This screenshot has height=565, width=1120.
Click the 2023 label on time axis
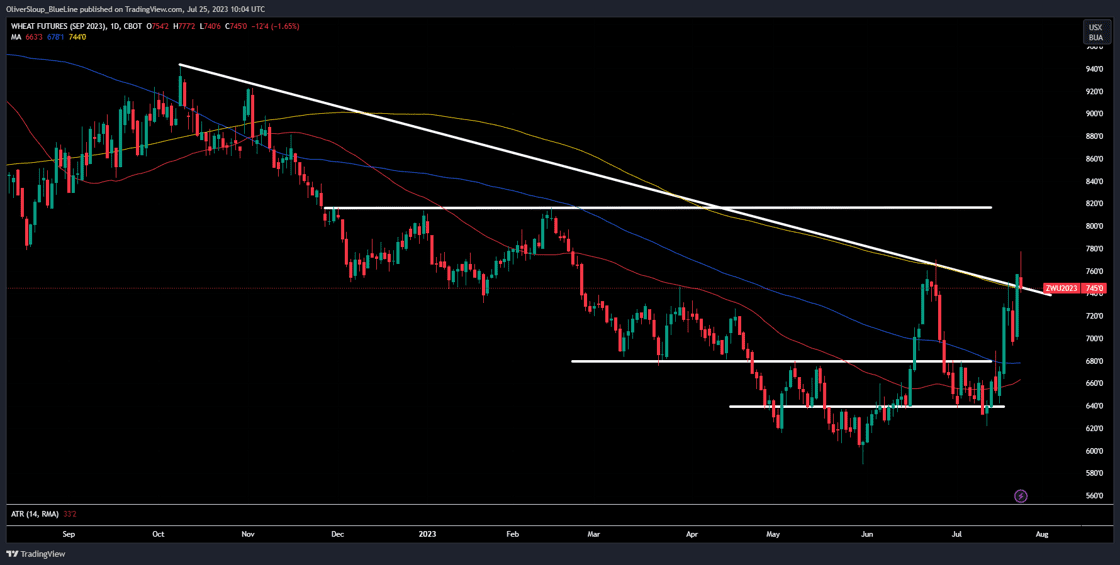[427, 534]
